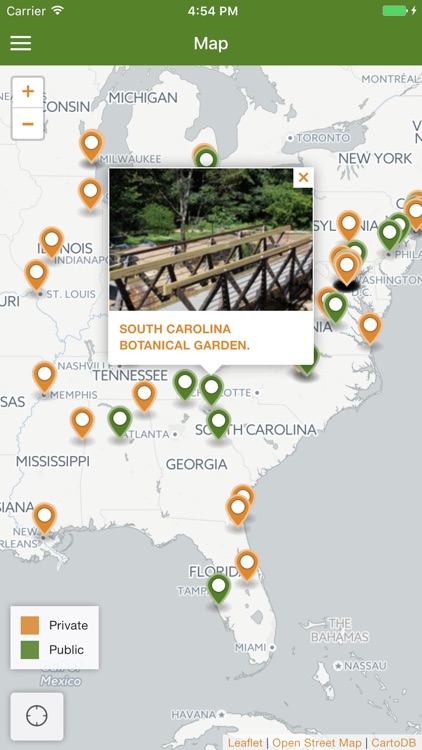Zoom out the map with minus button

click(x=28, y=124)
